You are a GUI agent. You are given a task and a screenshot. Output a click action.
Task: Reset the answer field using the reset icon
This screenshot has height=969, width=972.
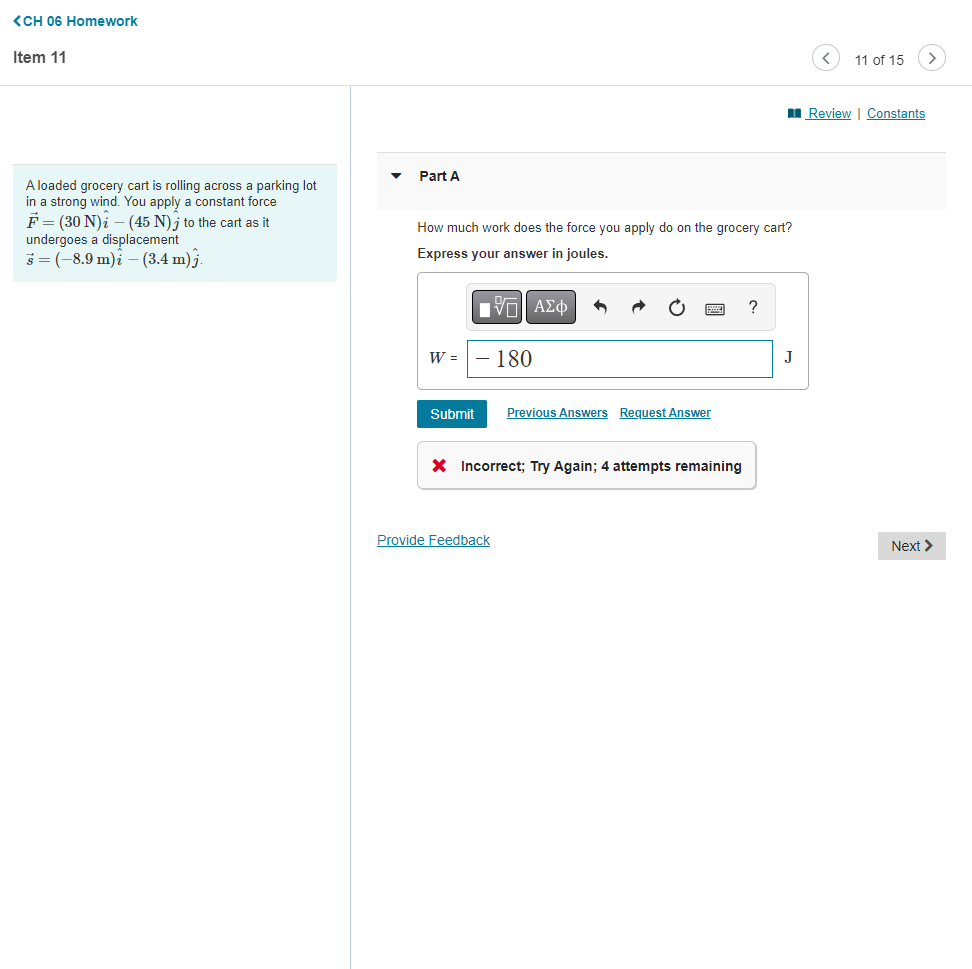click(x=676, y=307)
